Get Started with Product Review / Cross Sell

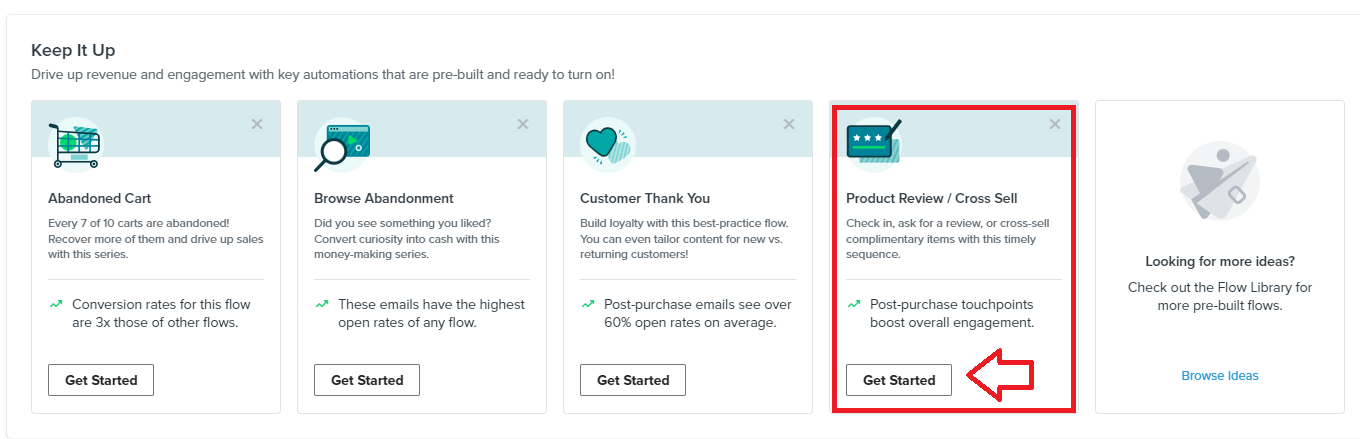coord(899,380)
